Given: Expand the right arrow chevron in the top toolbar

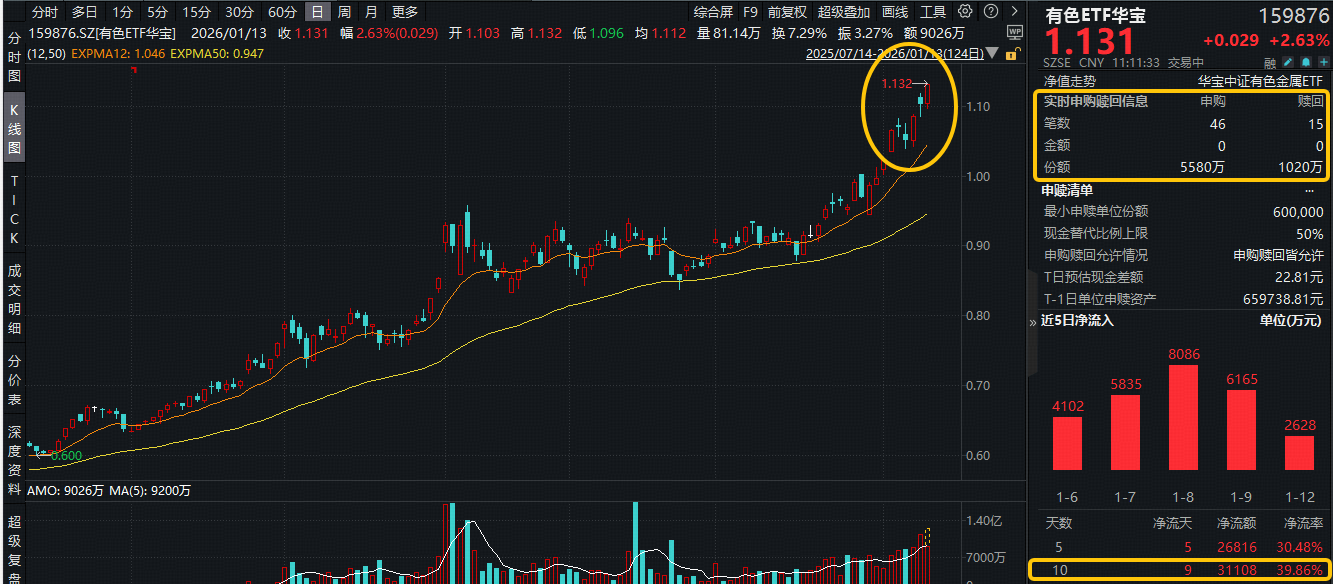Looking at the screenshot, I should coord(1013,11).
